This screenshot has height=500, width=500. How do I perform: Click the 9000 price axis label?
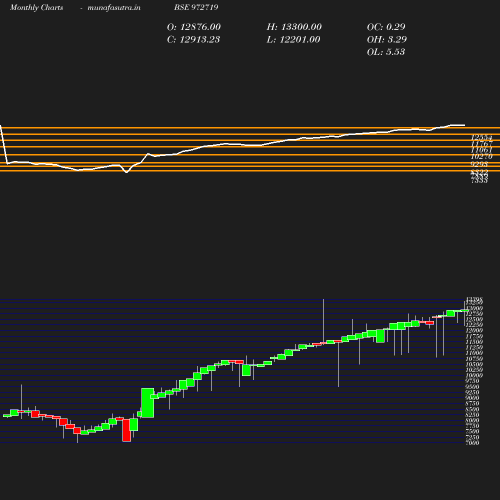[473, 398]
